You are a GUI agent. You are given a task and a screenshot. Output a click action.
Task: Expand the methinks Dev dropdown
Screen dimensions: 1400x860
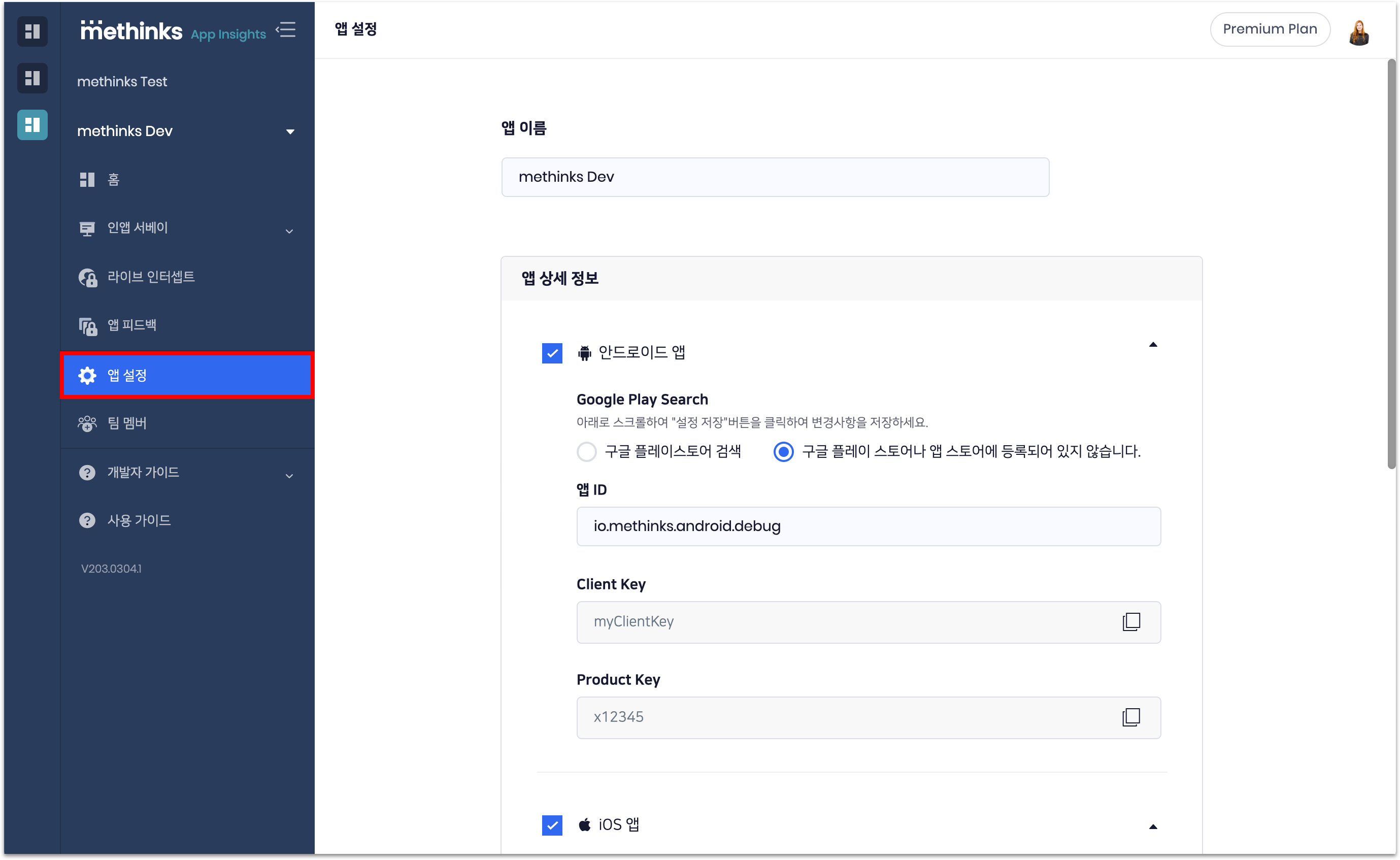click(290, 131)
